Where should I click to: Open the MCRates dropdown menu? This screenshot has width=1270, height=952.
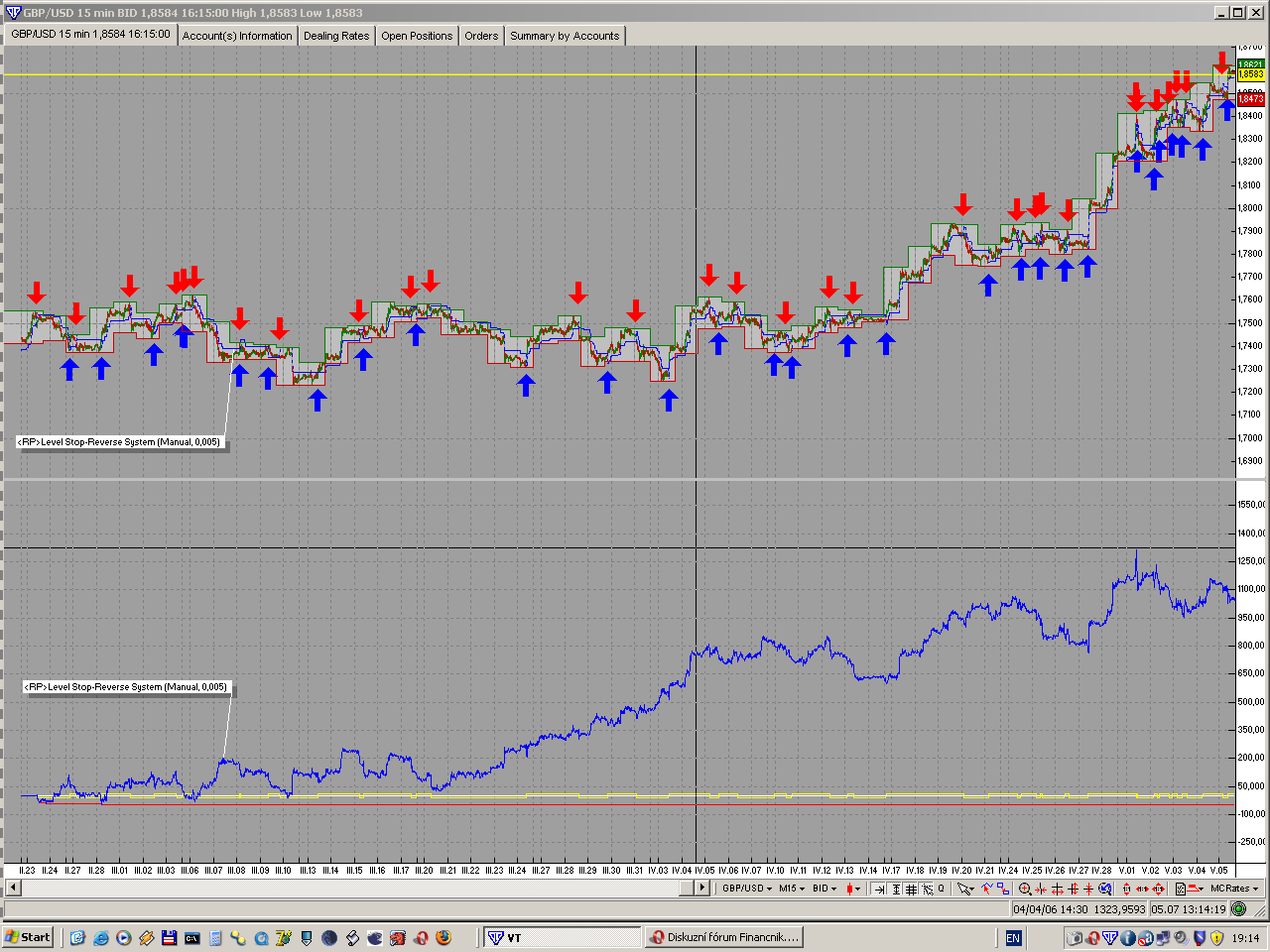click(1234, 889)
